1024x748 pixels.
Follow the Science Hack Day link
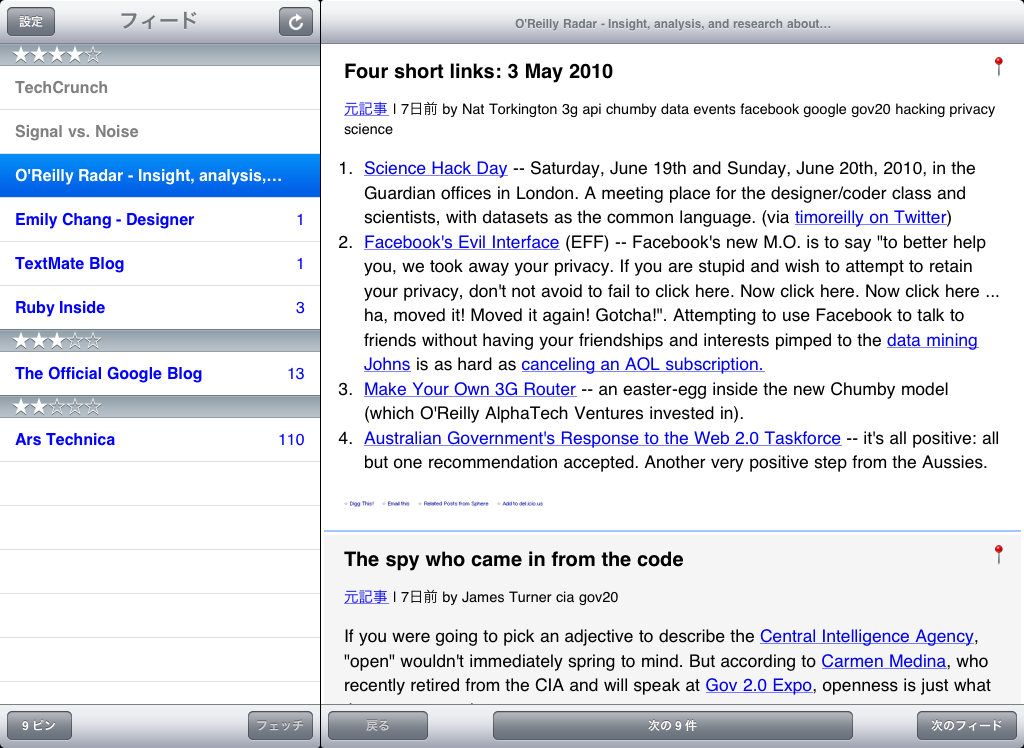pyautogui.click(x=436, y=169)
